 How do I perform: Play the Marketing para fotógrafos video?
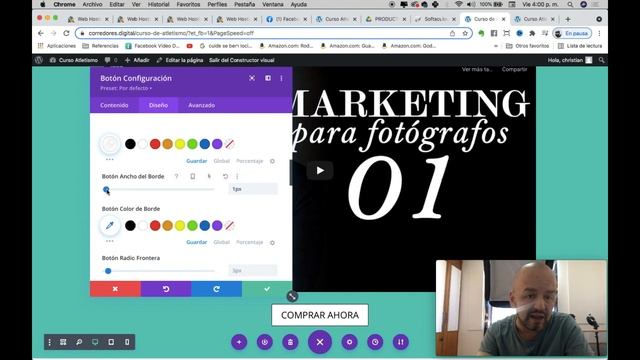320,171
